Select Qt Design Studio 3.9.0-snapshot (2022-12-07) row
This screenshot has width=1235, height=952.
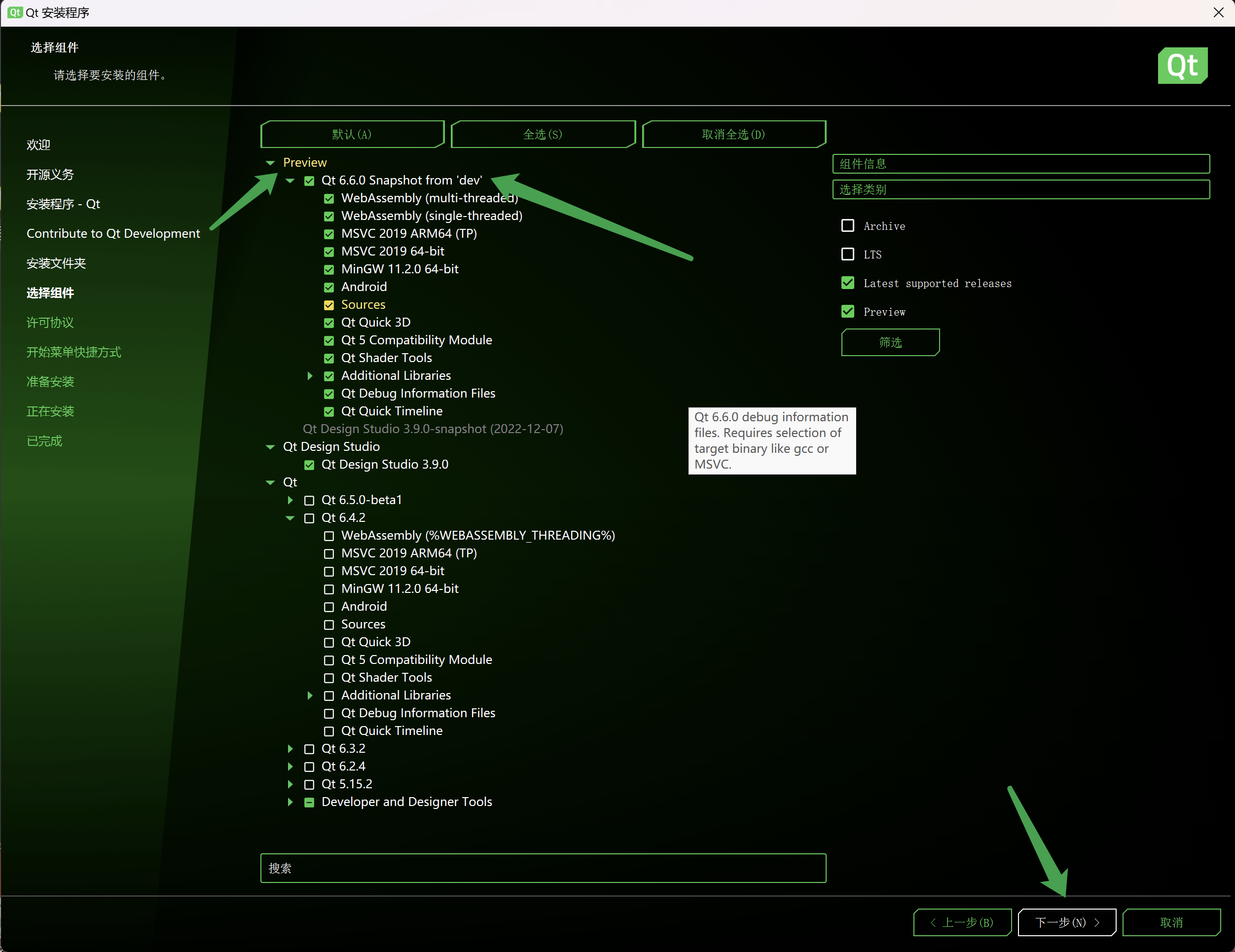[433, 429]
